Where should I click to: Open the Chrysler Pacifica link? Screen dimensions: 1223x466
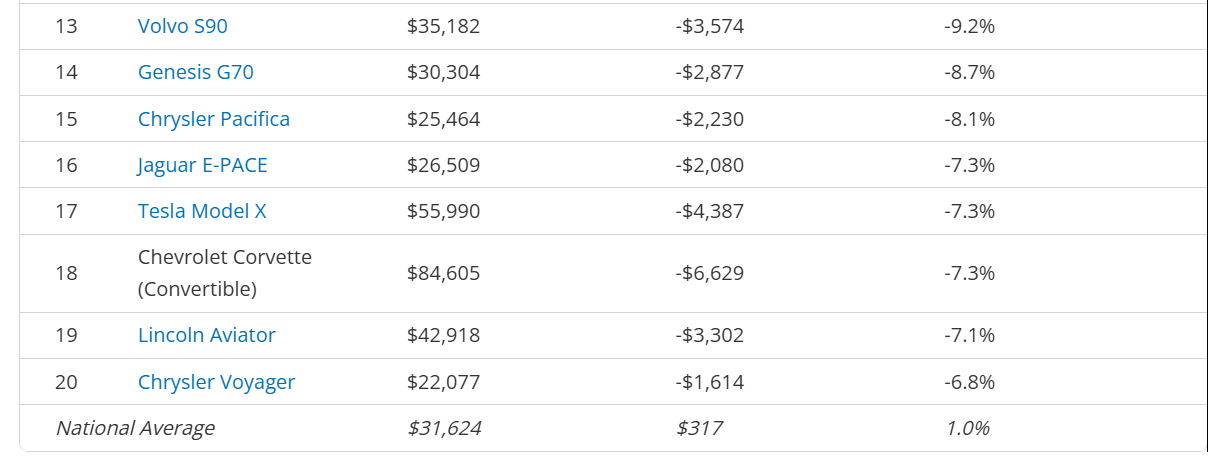click(x=214, y=119)
